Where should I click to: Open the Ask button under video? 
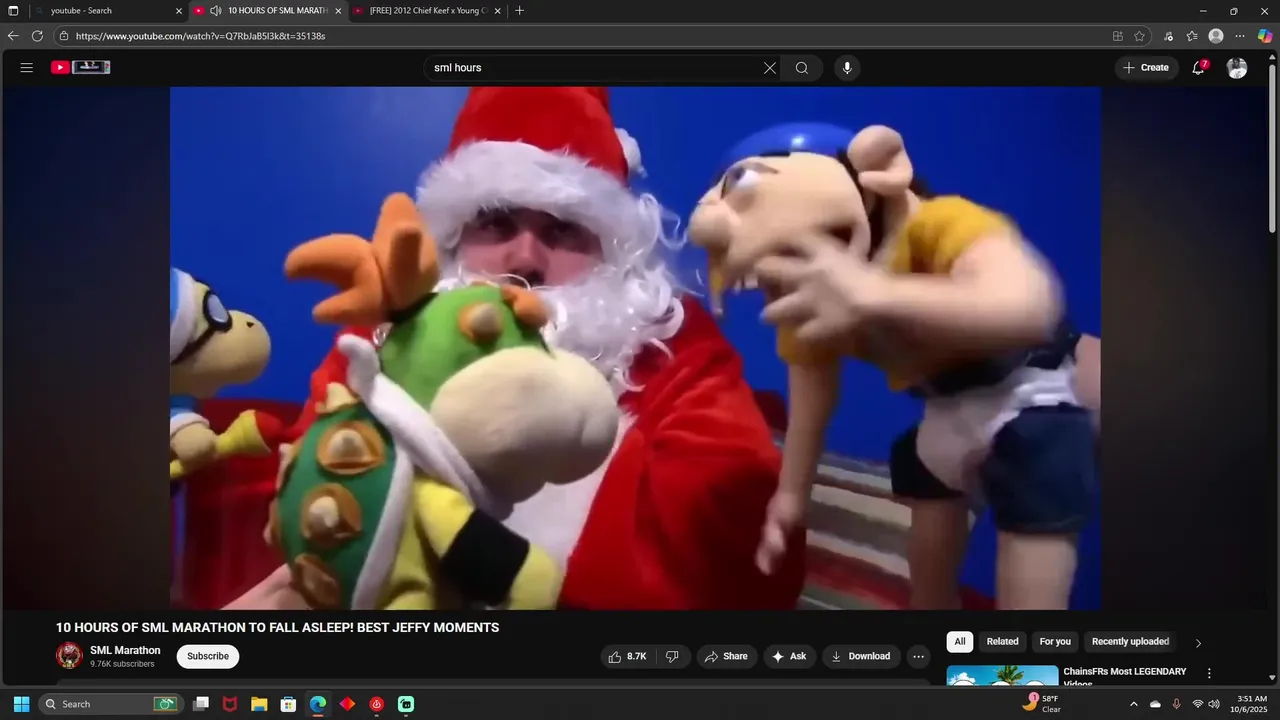(x=790, y=656)
